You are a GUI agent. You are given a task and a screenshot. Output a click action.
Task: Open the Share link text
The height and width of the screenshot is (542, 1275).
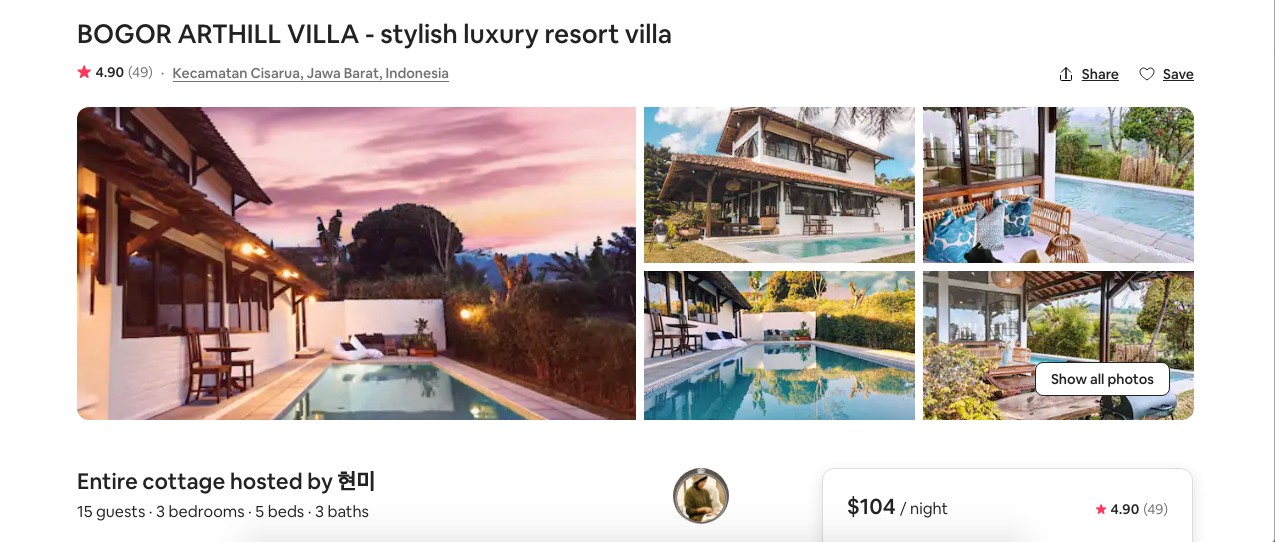coord(1100,74)
